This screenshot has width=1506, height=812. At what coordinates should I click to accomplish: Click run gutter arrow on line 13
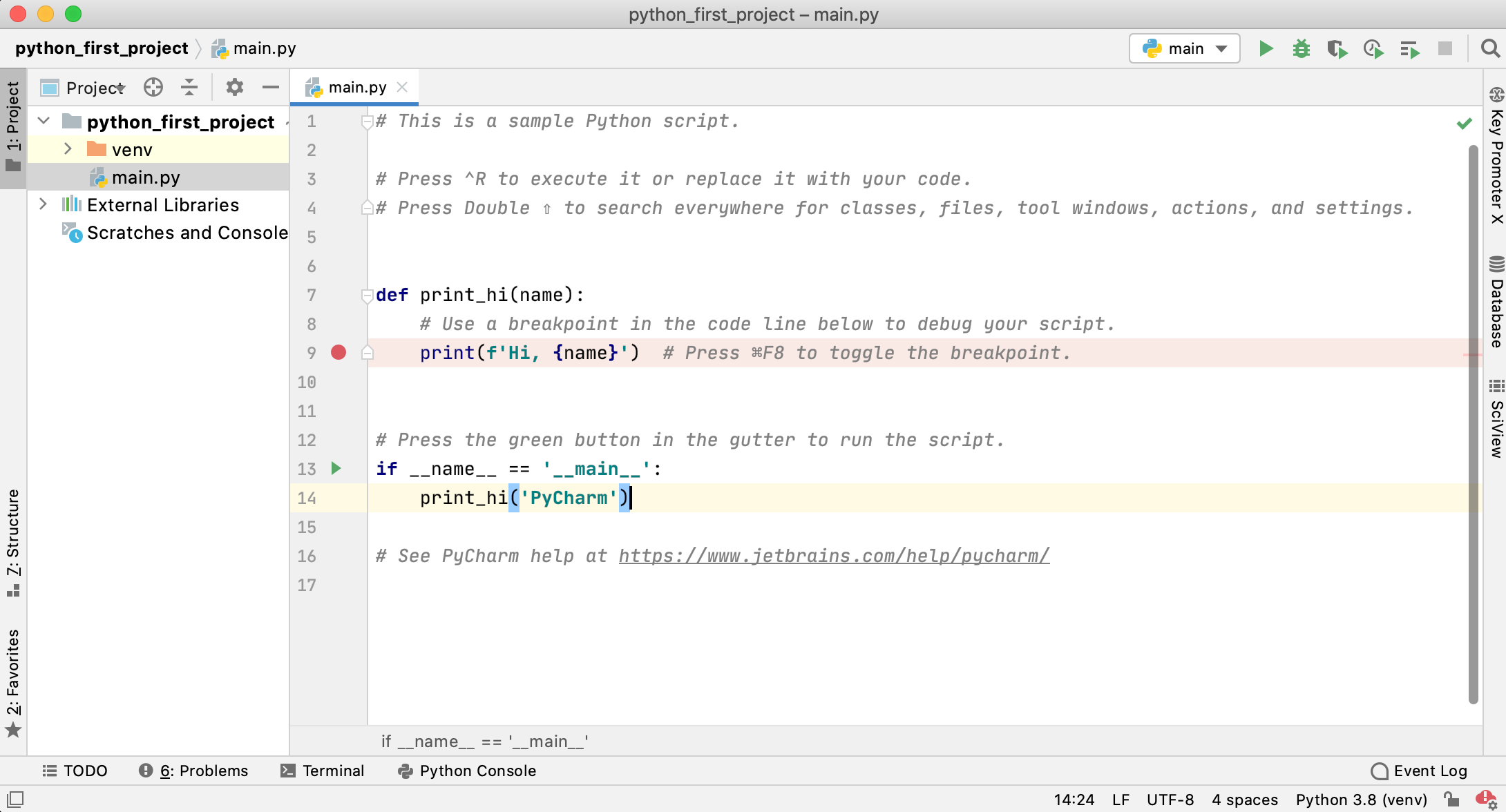[x=336, y=469]
